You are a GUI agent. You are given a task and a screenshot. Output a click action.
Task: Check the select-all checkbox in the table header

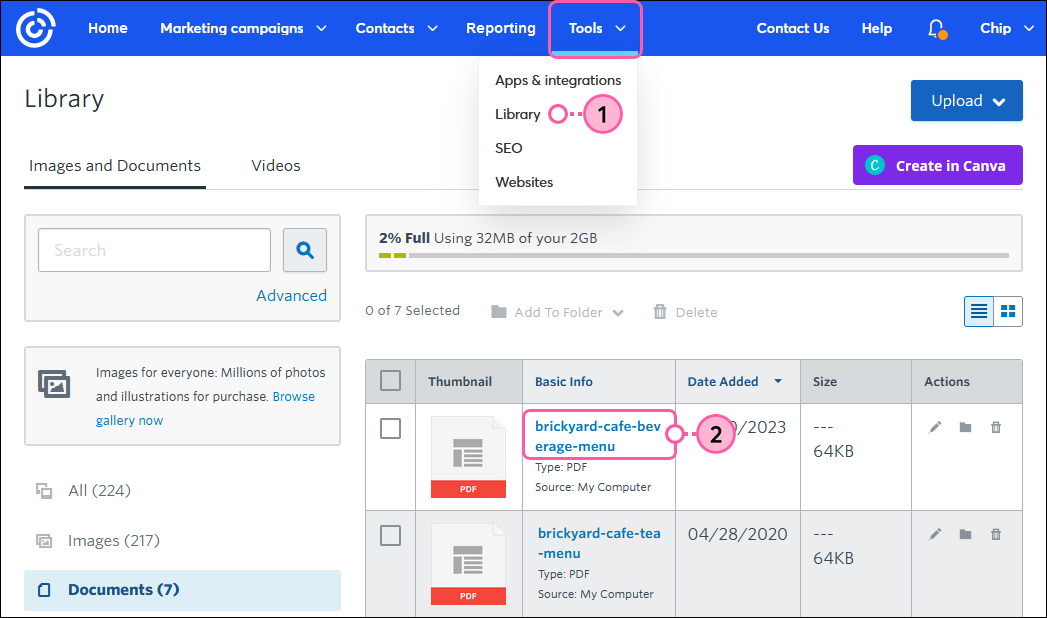pos(390,381)
